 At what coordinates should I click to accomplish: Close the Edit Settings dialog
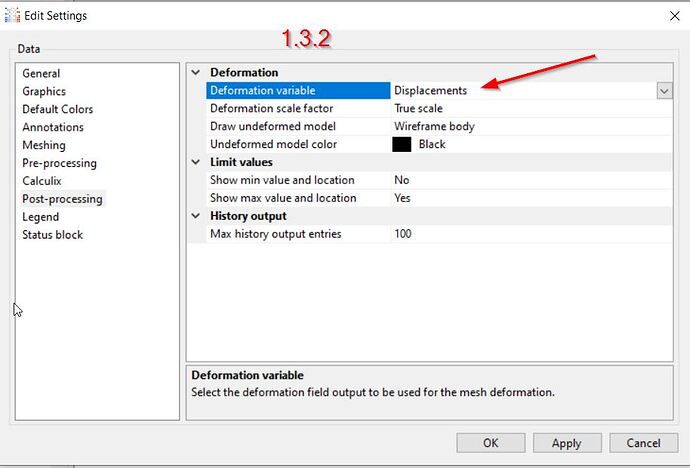coord(674,16)
